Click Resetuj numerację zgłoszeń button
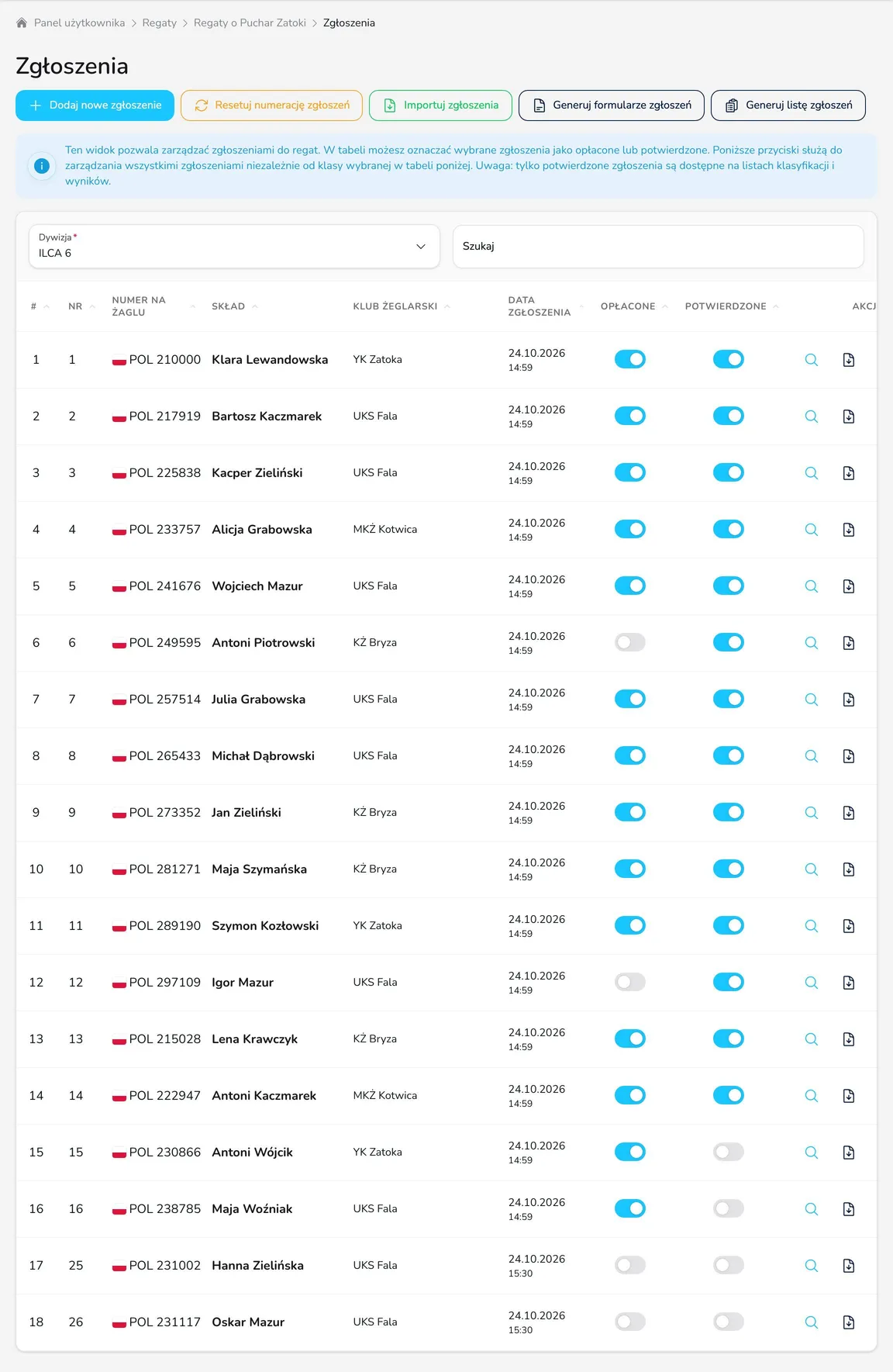Screen dimensions: 893x1372 (x=272, y=105)
